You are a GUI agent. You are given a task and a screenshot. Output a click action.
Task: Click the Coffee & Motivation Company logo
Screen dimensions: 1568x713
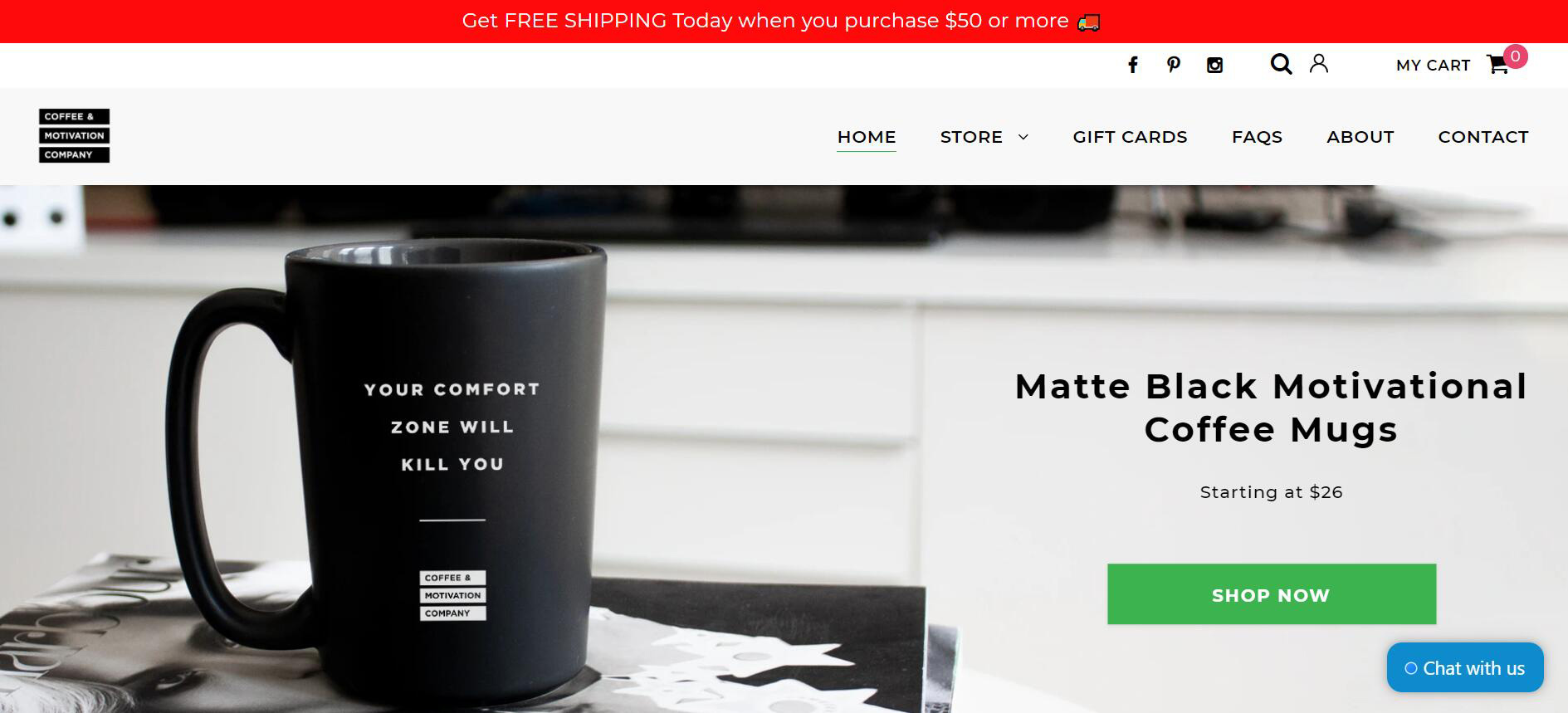click(74, 135)
